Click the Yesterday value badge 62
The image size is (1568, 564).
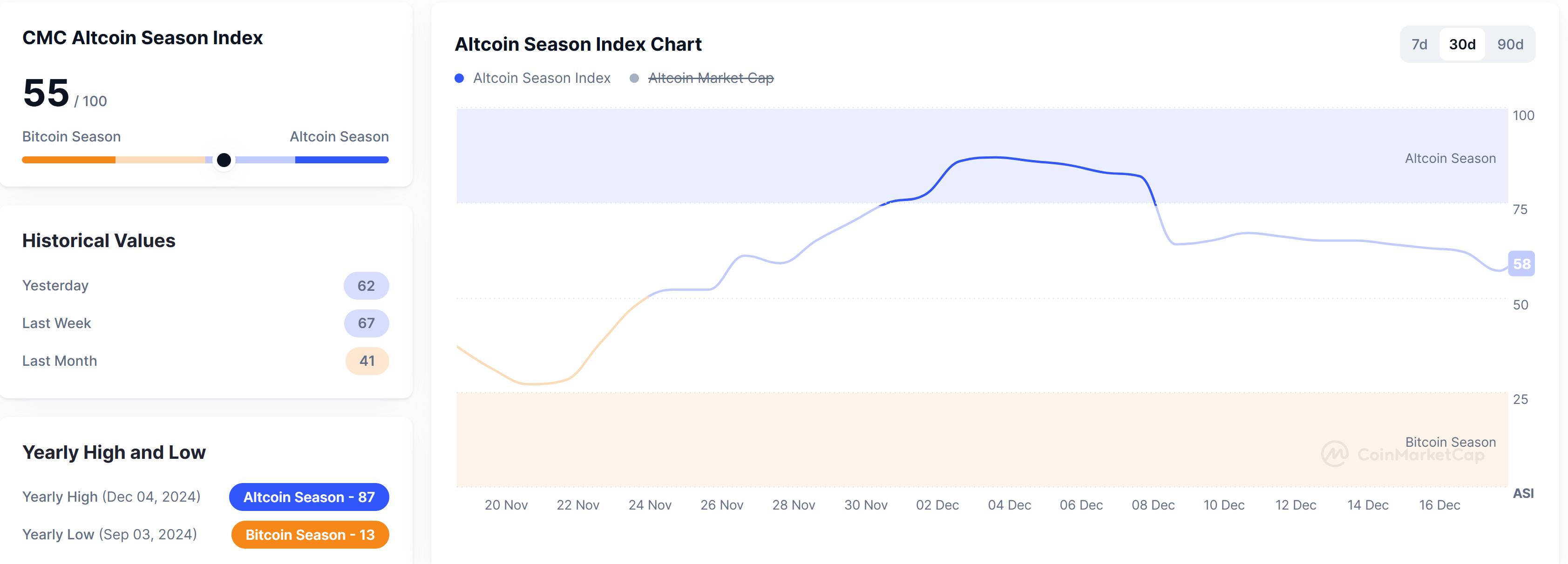tap(366, 286)
